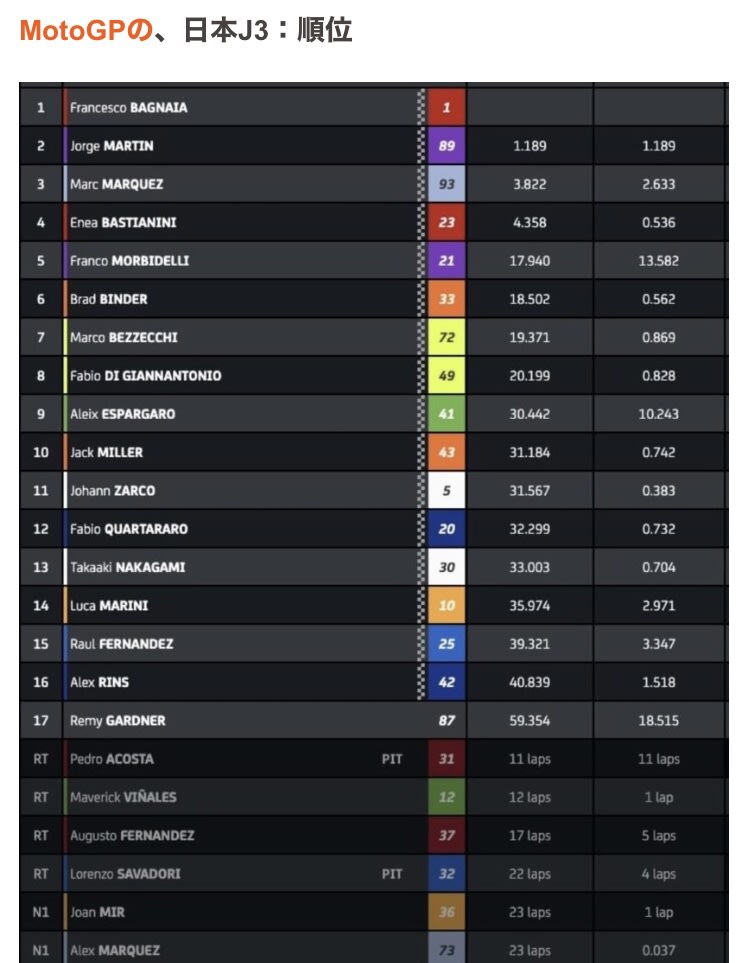The height and width of the screenshot is (963, 749).
Task: Select Fabio QUARTARARO rider name
Action: click(129, 529)
